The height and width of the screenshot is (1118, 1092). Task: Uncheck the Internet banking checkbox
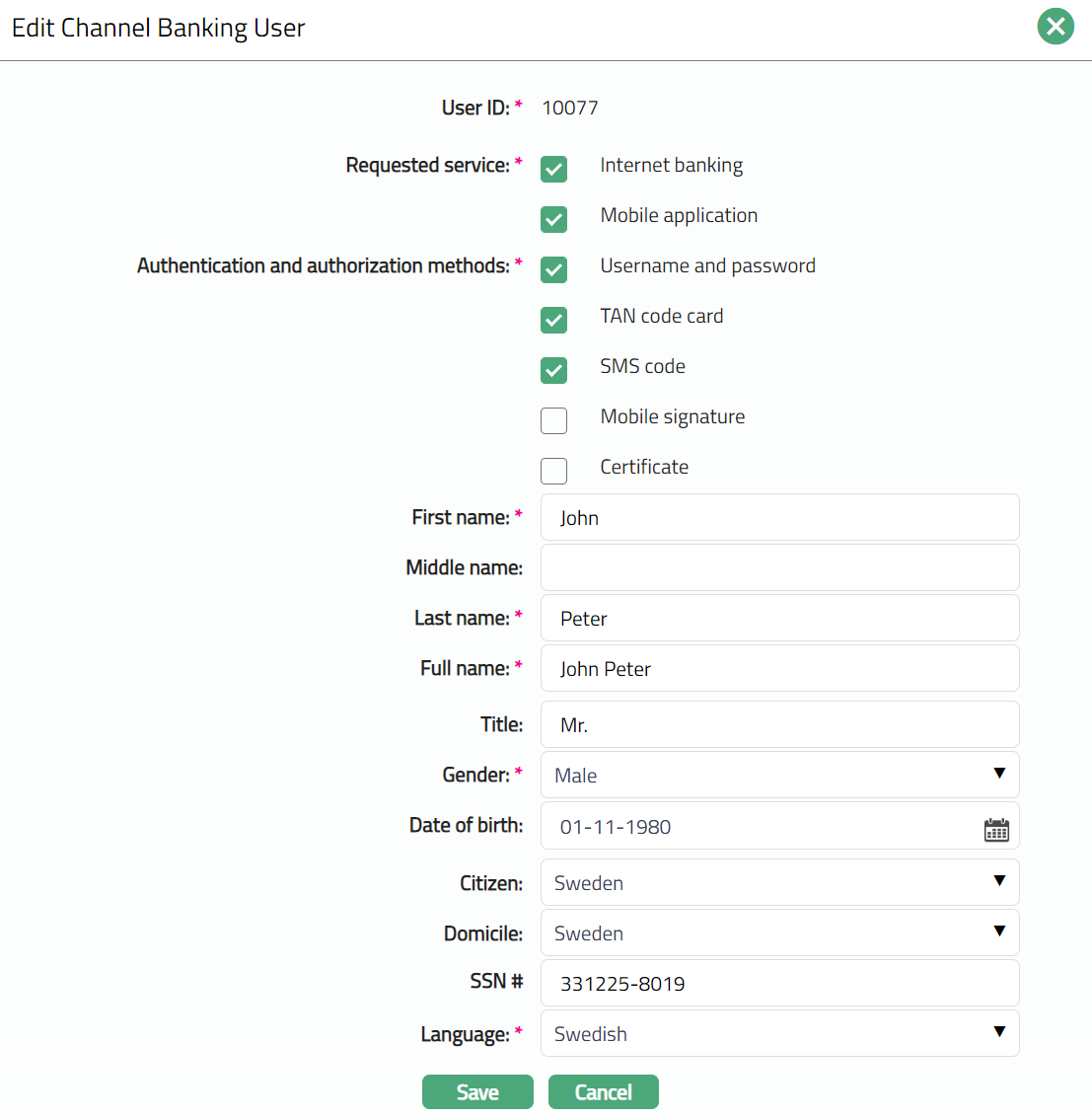[x=553, y=169]
